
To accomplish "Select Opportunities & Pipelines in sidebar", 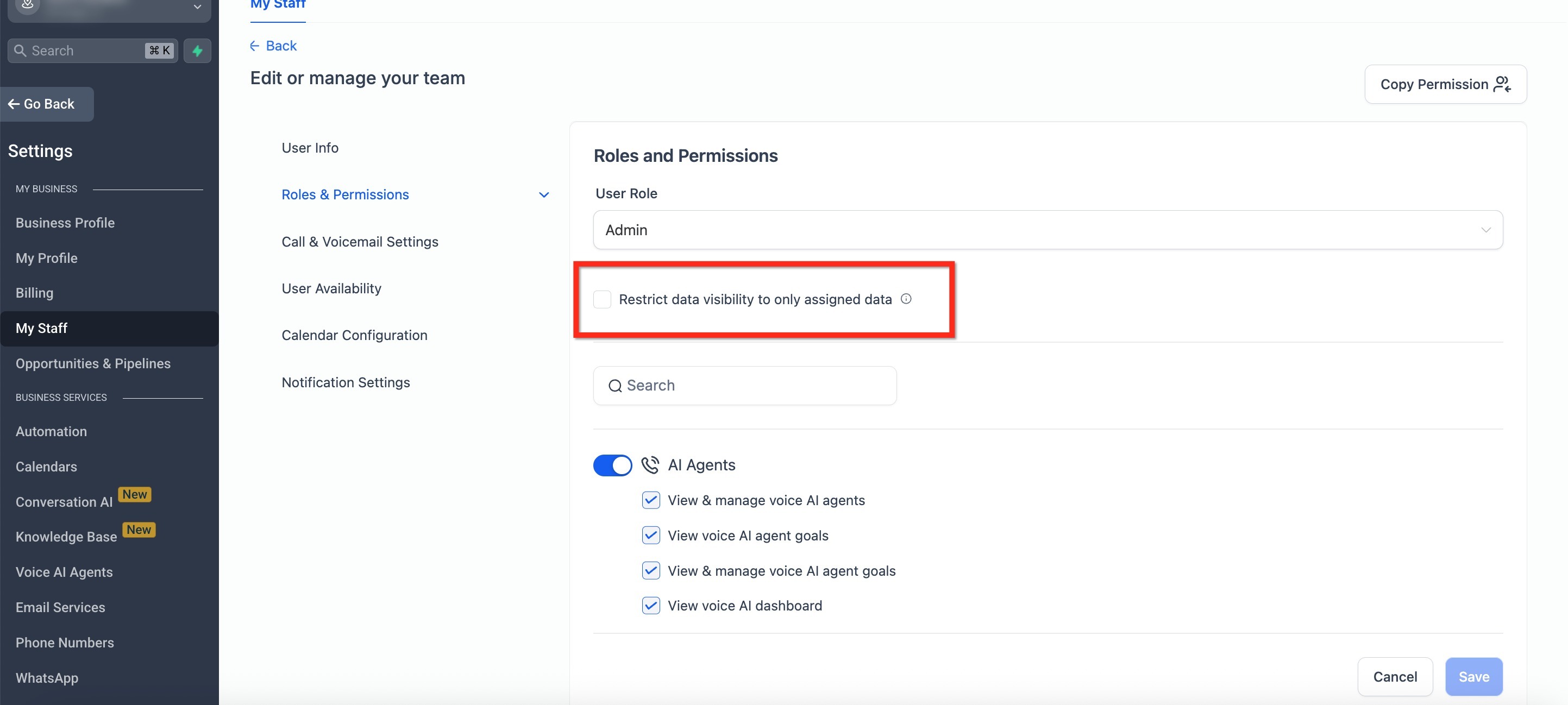I will (x=93, y=363).
